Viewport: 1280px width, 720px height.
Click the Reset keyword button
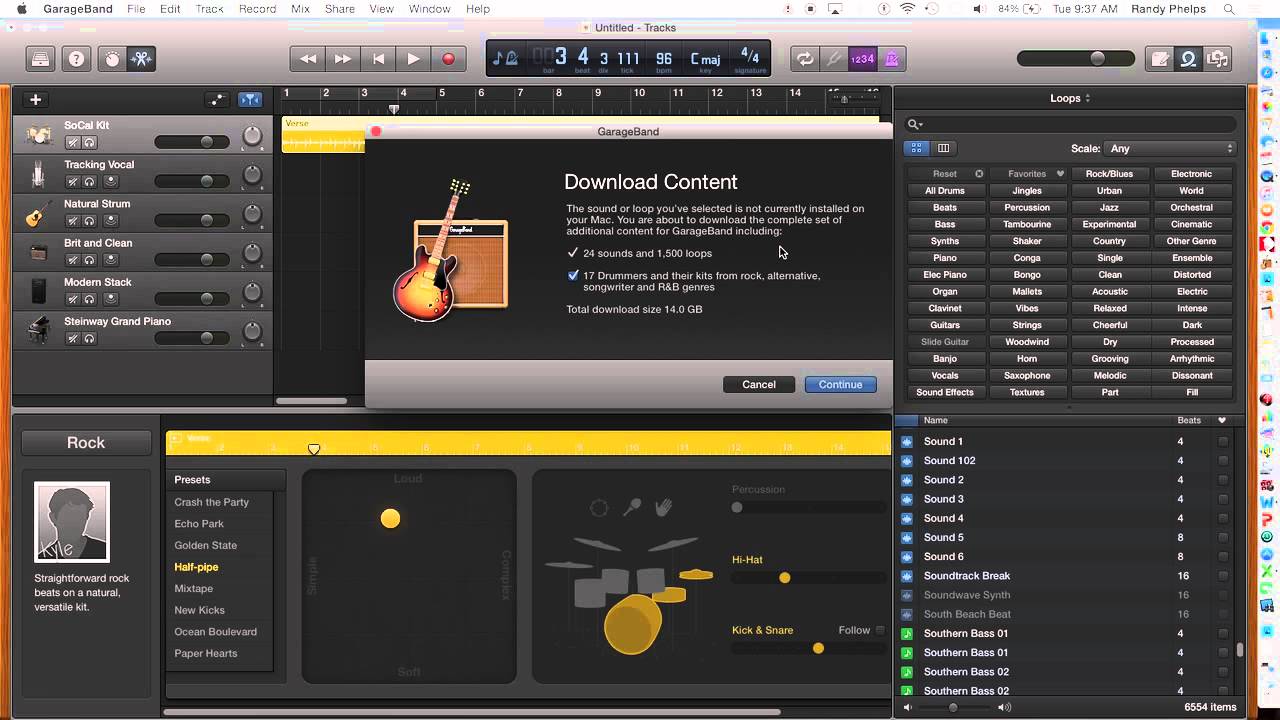point(945,174)
